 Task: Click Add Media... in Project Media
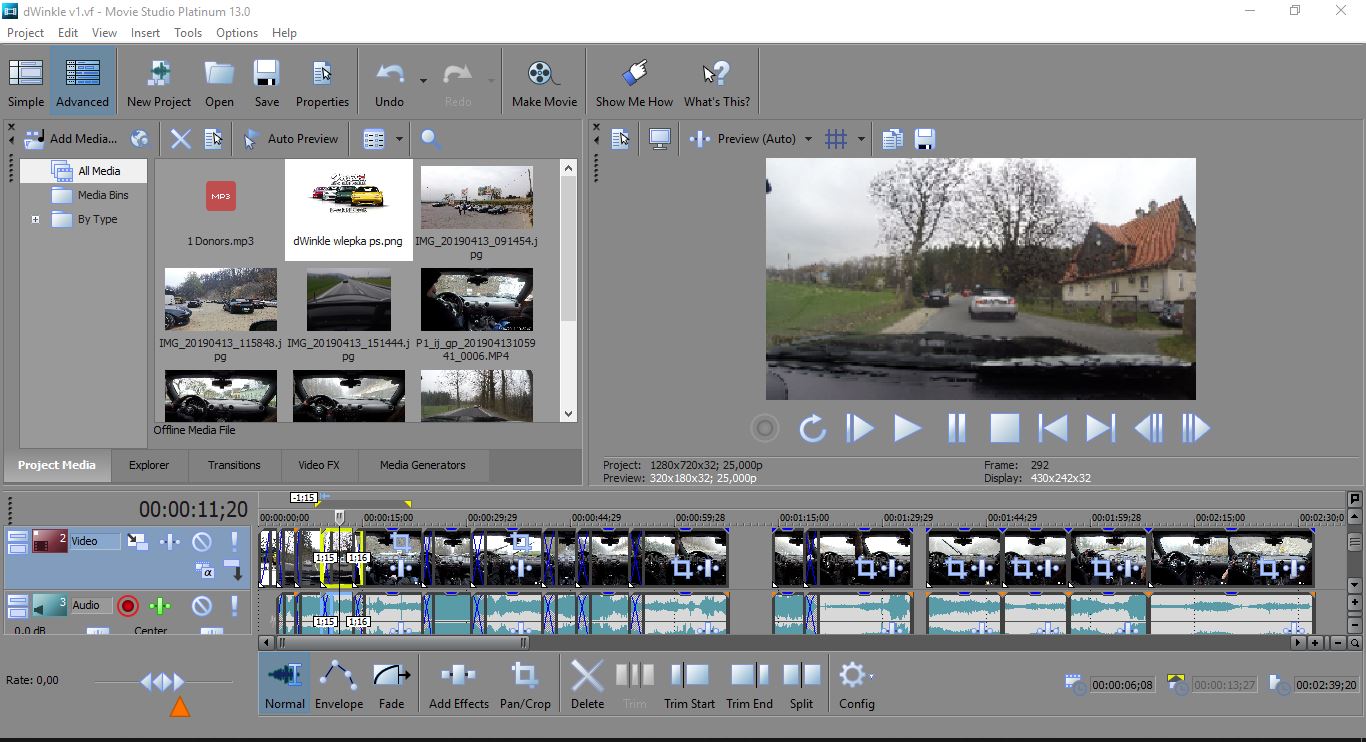71,139
